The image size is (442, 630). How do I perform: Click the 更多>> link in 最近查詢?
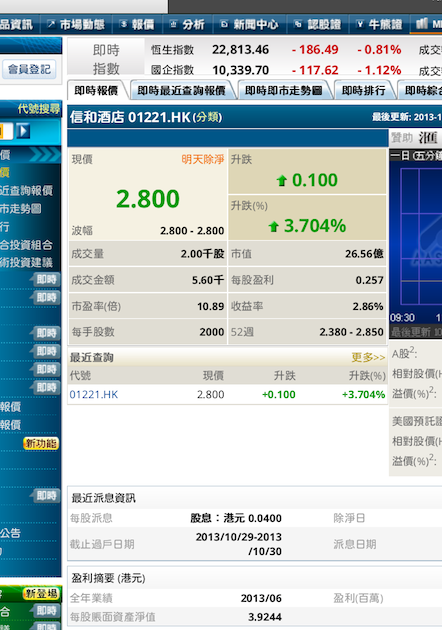point(368,357)
